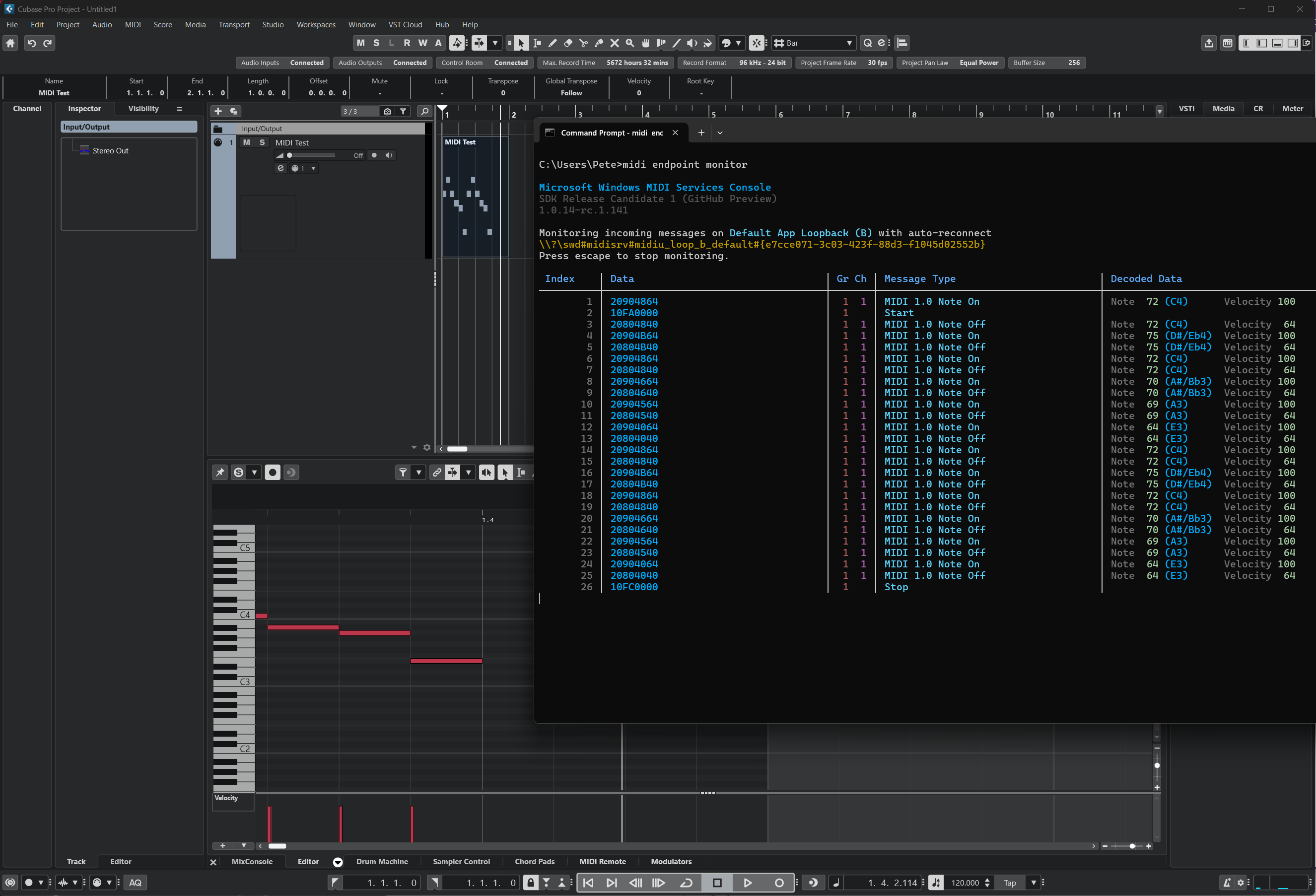Start playback with the Play button
This screenshot has height=896, width=1316.
pyautogui.click(x=747, y=883)
